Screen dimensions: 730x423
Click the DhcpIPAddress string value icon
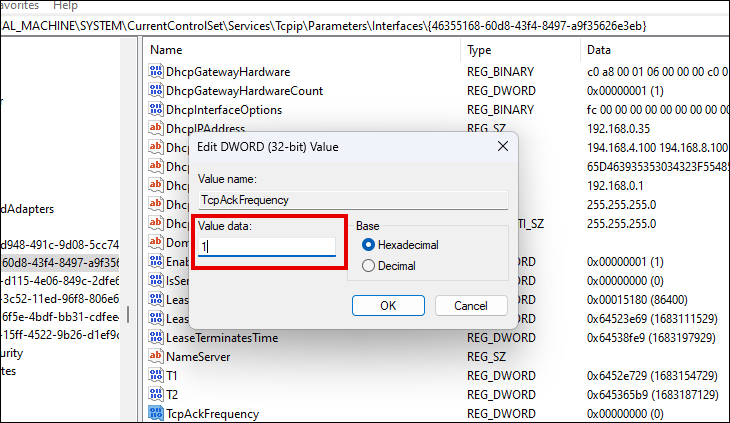pyautogui.click(x=155, y=128)
